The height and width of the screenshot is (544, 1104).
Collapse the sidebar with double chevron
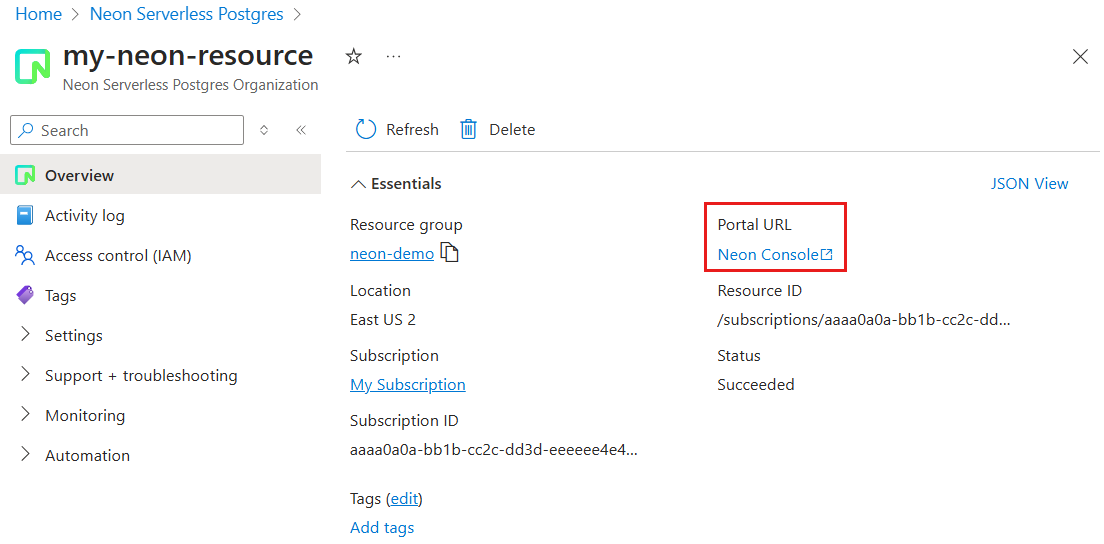click(x=301, y=130)
